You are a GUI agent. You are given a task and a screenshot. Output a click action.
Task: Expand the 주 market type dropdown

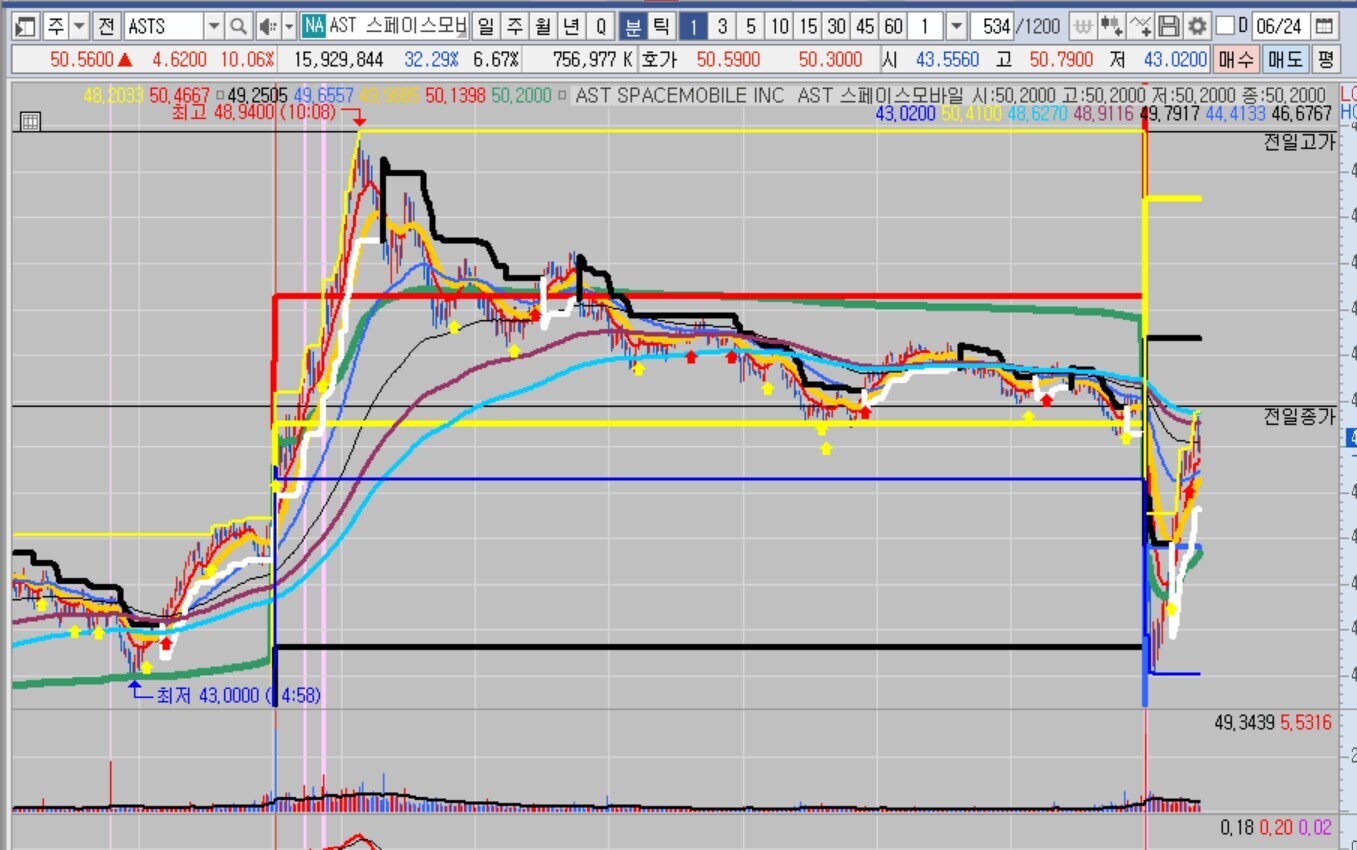coord(80,26)
